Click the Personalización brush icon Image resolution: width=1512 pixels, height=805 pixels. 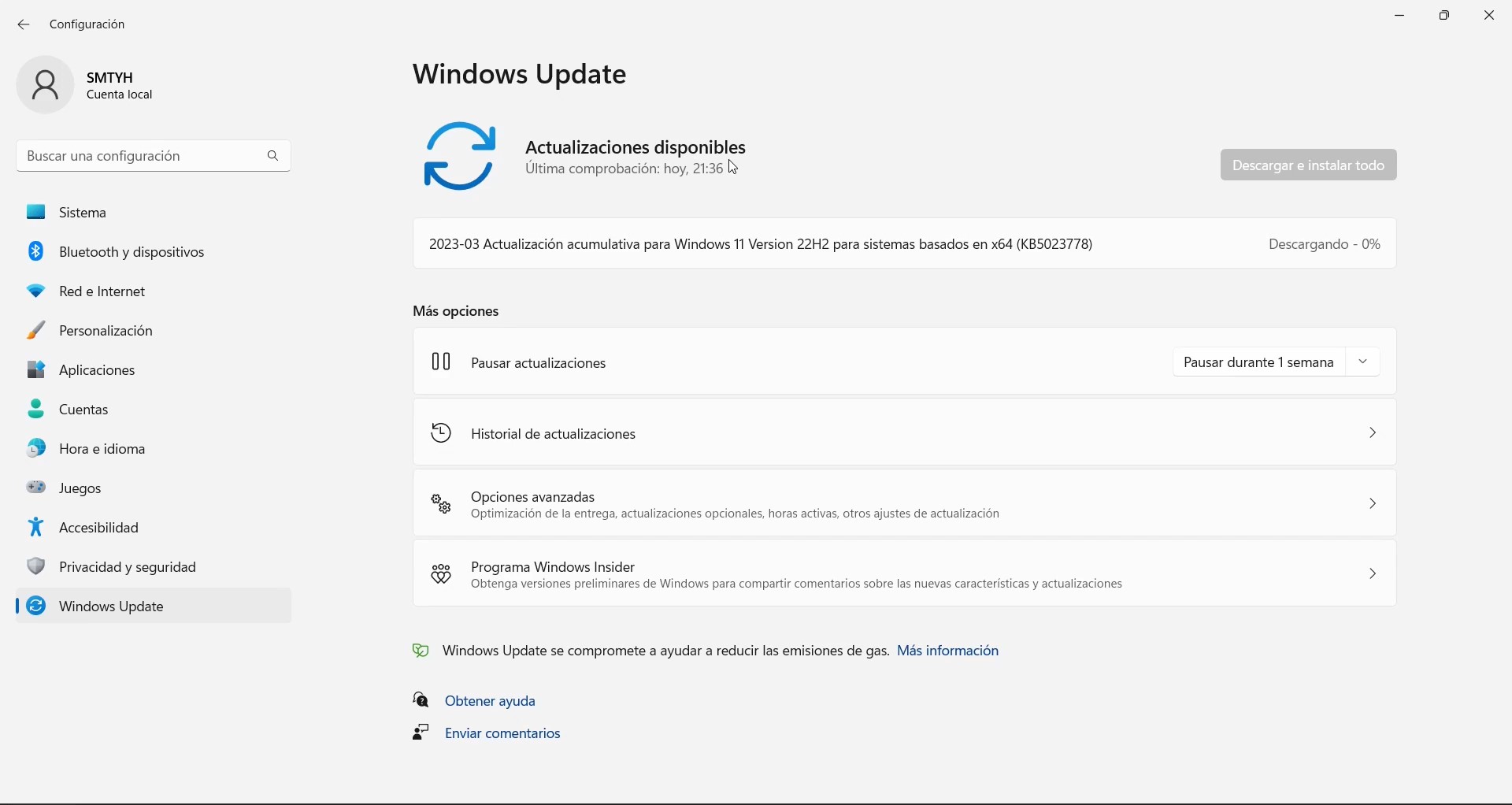pyautogui.click(x=36, y=331)
